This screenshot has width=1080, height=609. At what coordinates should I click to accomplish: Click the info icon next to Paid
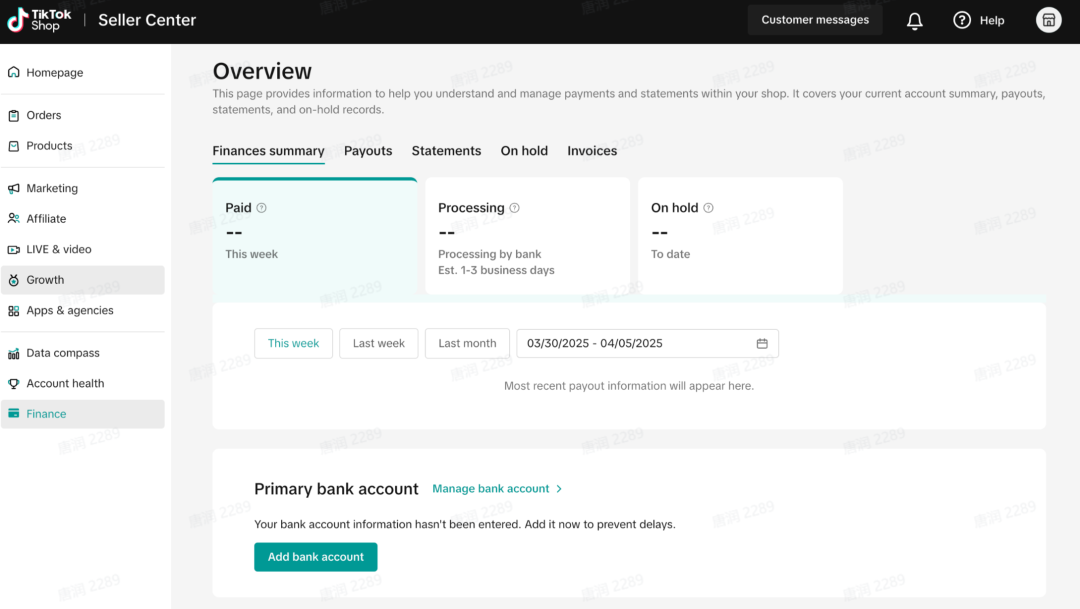262,208
